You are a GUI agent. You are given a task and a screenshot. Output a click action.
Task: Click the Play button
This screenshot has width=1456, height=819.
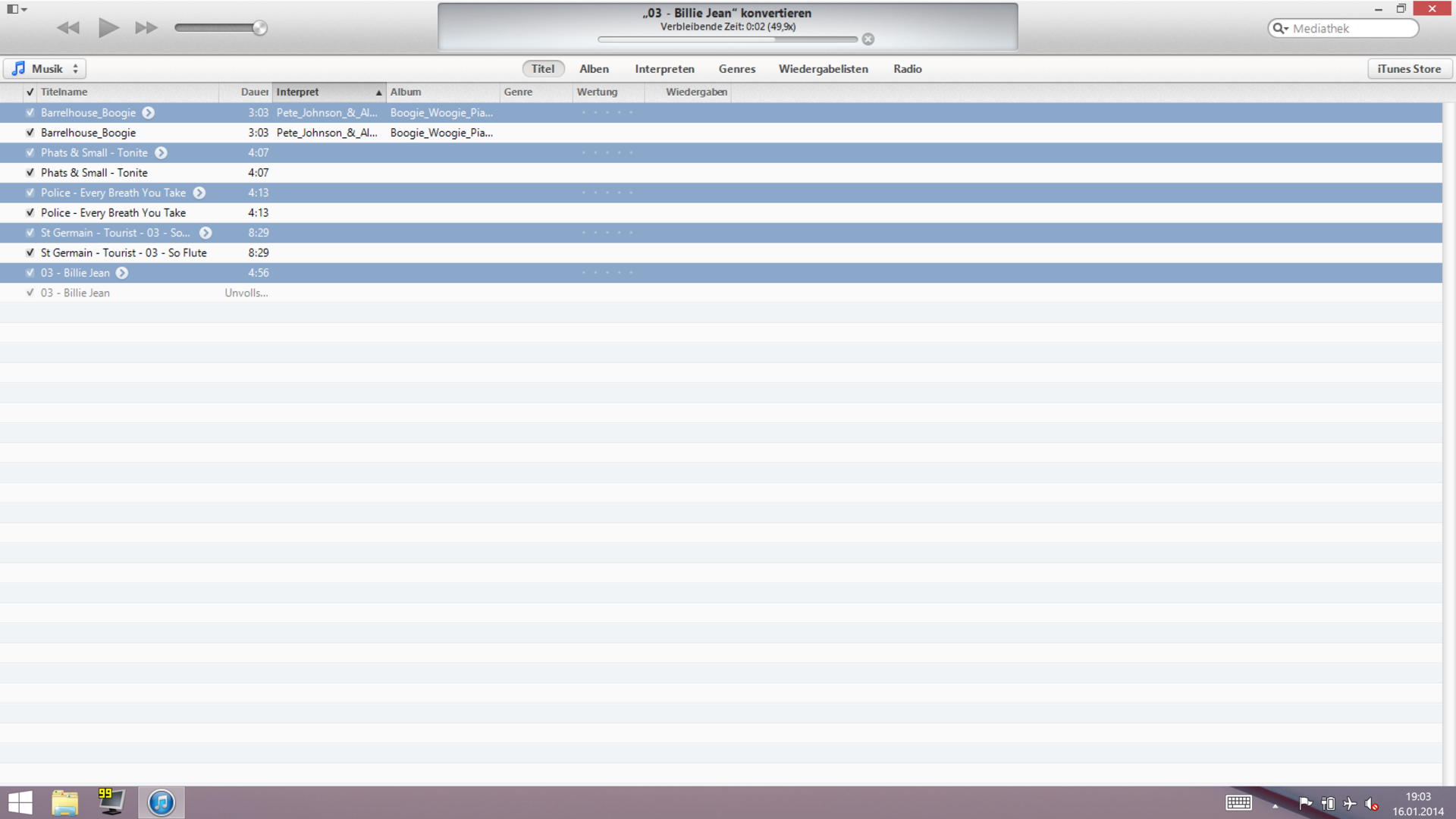pyautogui.click(x=108, y=28)
